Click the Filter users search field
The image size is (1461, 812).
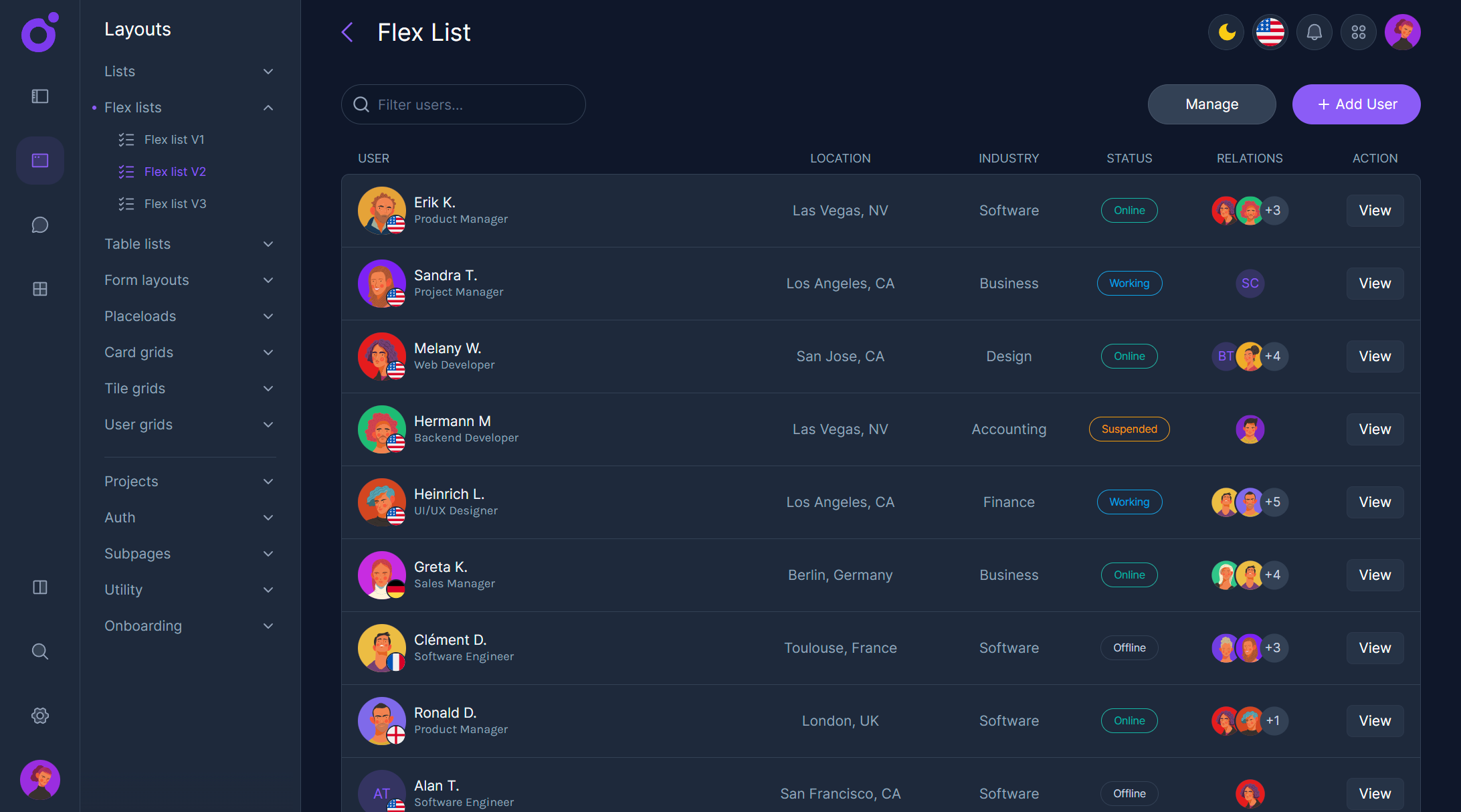[463, 104]
